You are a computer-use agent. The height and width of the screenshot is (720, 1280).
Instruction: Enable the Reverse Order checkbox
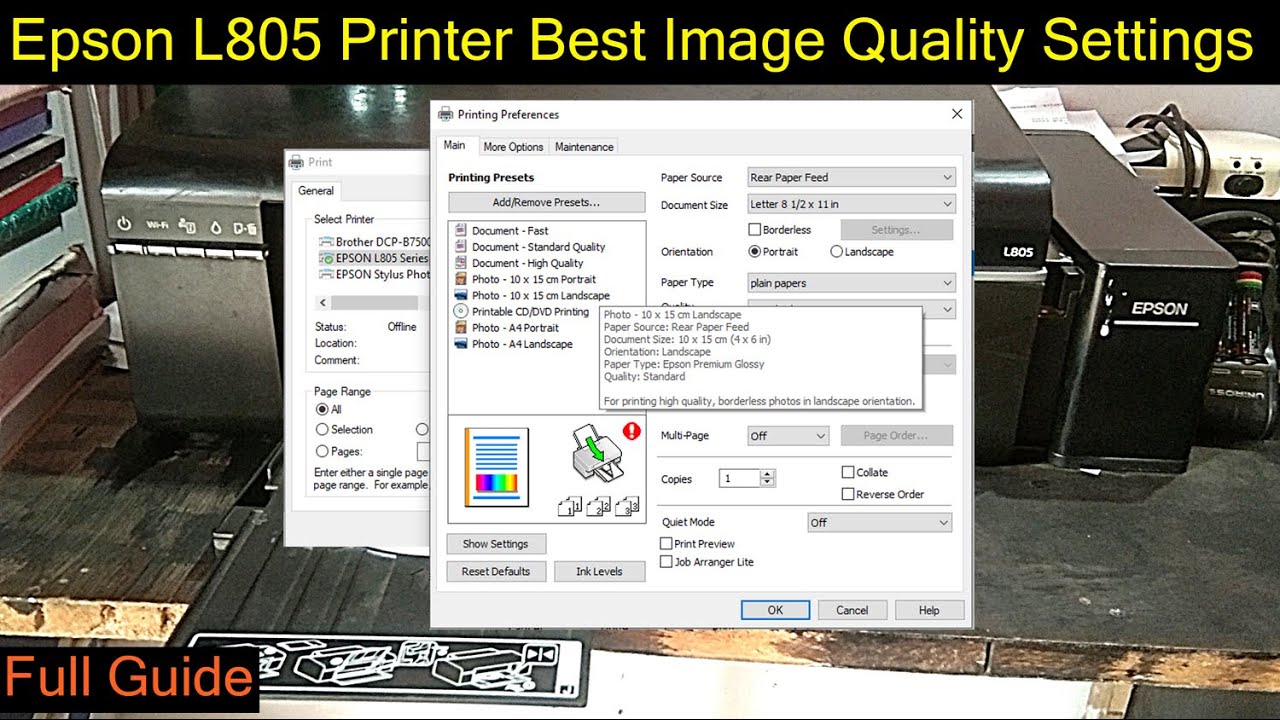coord(848,494)
